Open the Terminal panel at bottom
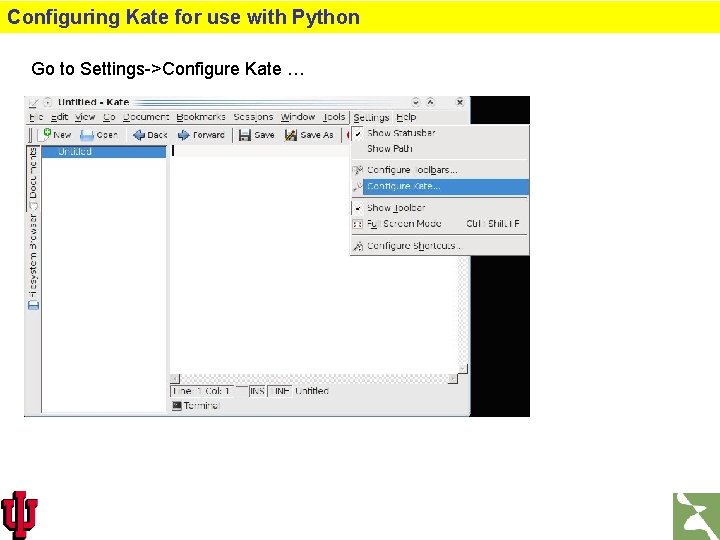Screen dimensions: 720x540 point(196,405)
